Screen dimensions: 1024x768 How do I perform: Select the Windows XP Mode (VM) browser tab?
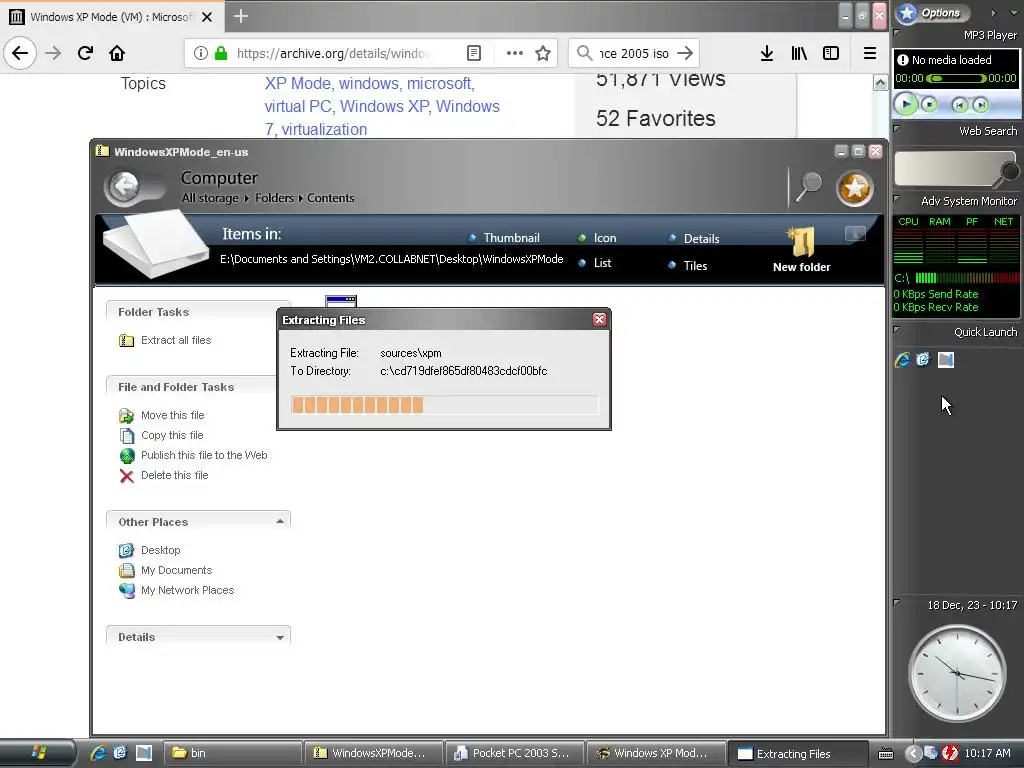[111, 16]
